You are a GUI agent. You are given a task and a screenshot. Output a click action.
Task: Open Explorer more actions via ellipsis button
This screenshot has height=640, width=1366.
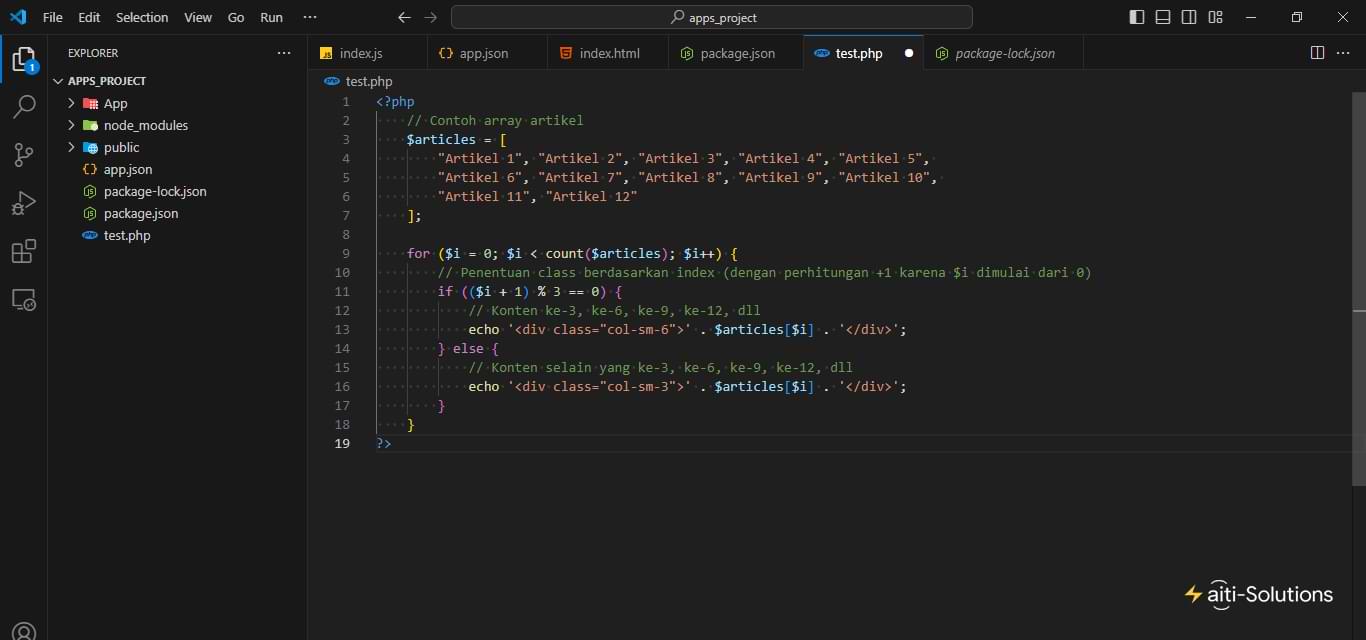pyautogui.click(x=284, y=53)
